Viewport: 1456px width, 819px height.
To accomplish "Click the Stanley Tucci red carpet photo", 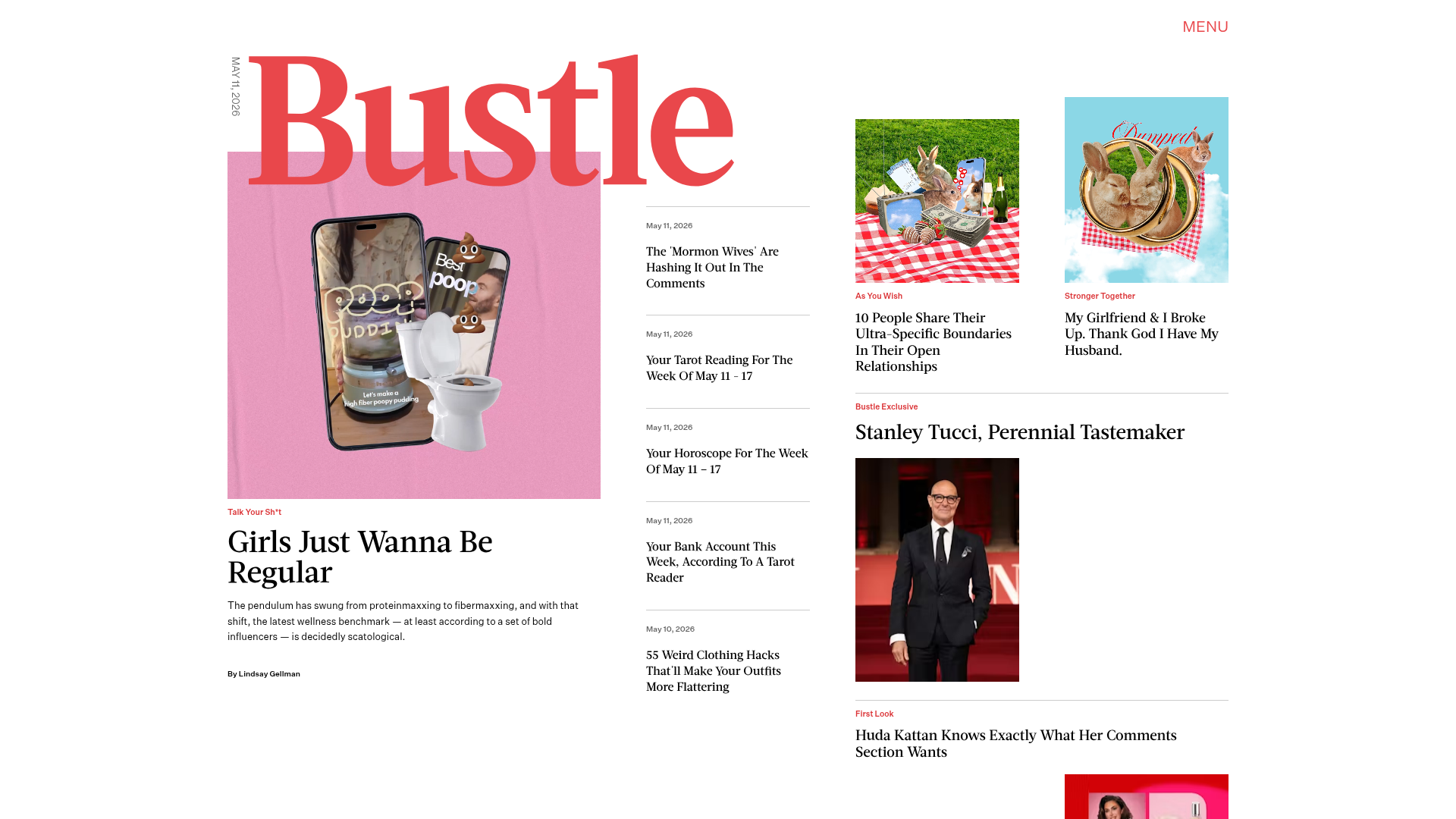I will point(937,570).
